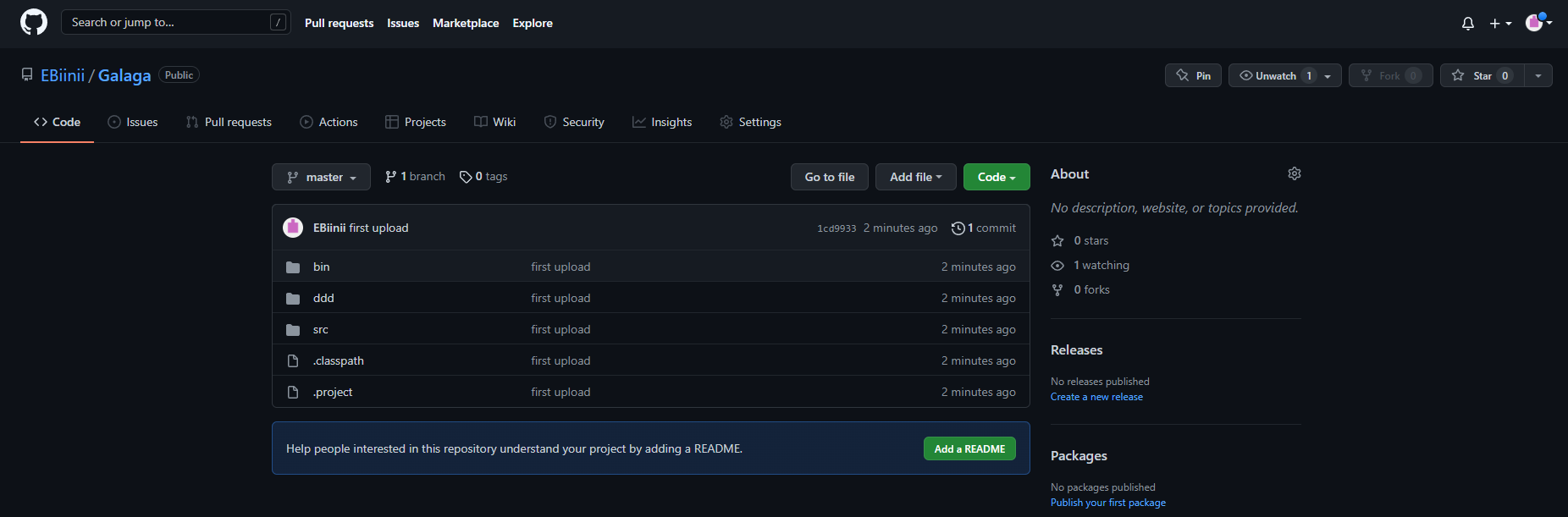
Task: Expand the green Code dropdown
Action: pos(997,177)
